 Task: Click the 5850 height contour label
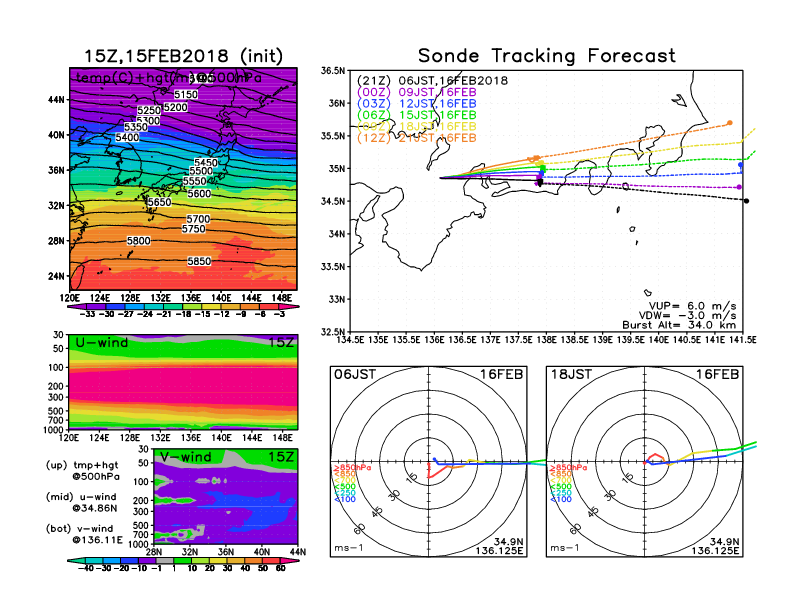point(200,261)
